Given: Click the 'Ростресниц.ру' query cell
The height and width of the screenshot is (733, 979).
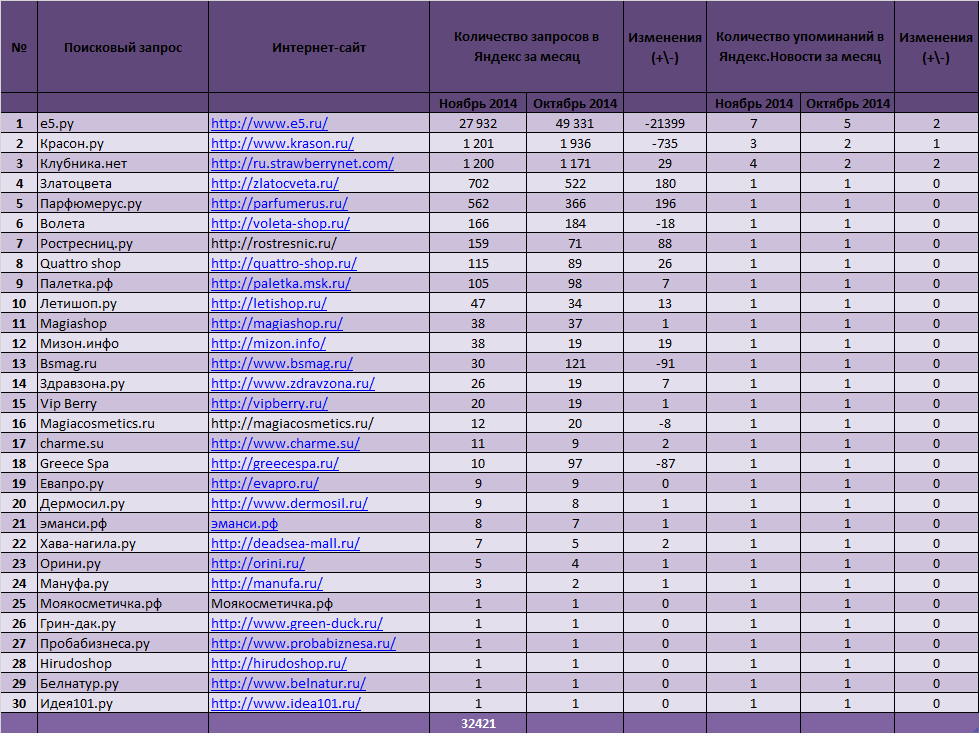Looking at the screenshot, I should click(123, 244).
